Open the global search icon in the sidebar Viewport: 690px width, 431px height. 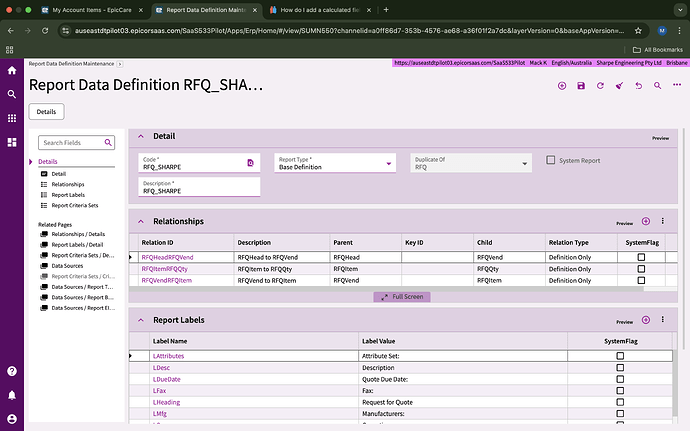tap(12, 94)
